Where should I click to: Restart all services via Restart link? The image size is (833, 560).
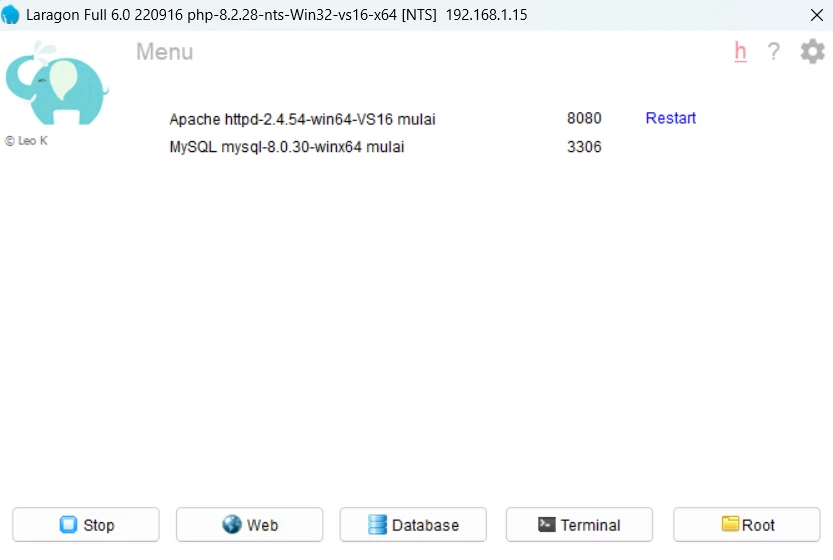click(x=670, y=118)
